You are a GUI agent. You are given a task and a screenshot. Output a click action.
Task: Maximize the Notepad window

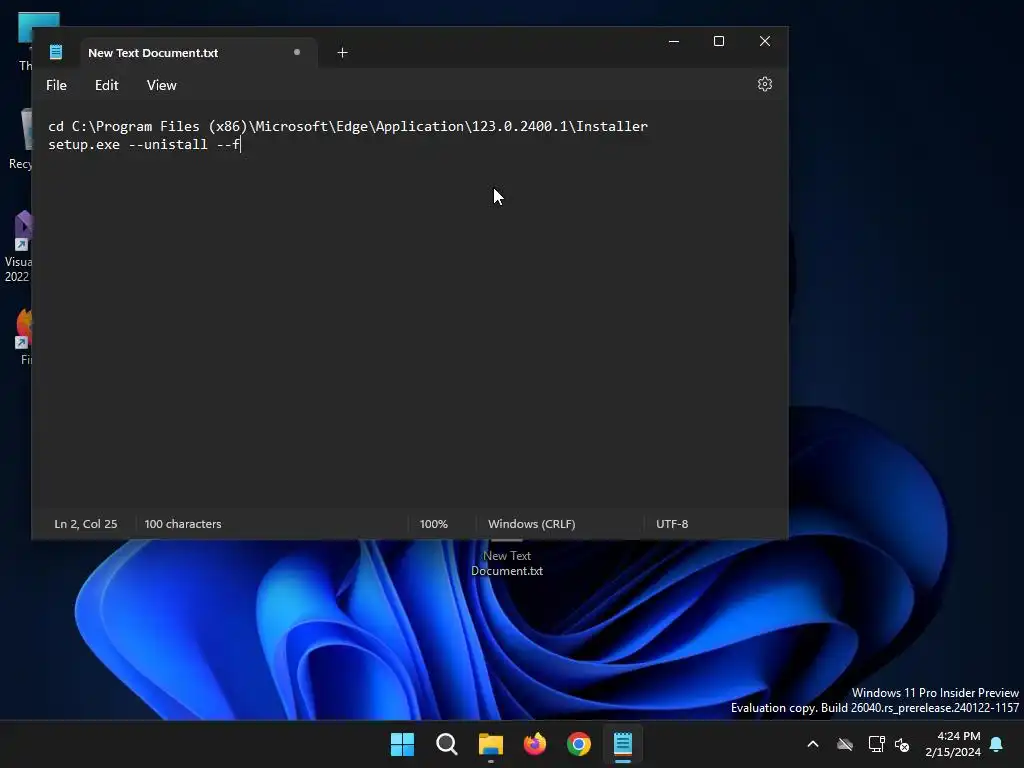[x=719, y=41]
